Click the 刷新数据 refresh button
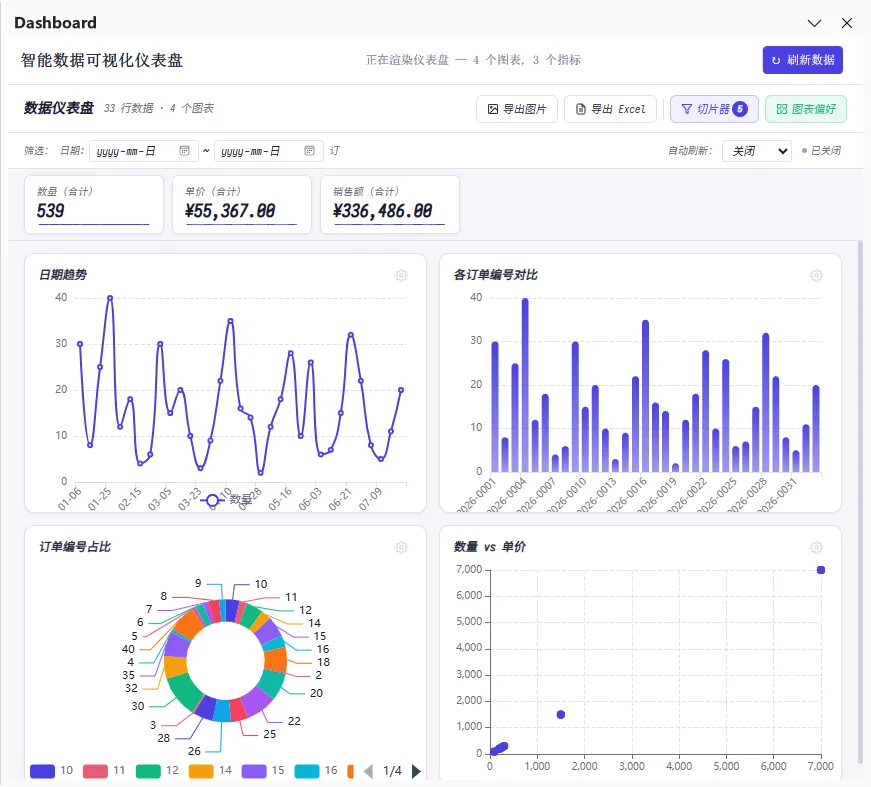The width and height of the screenshot is (871, 787). tap(803, 60)
